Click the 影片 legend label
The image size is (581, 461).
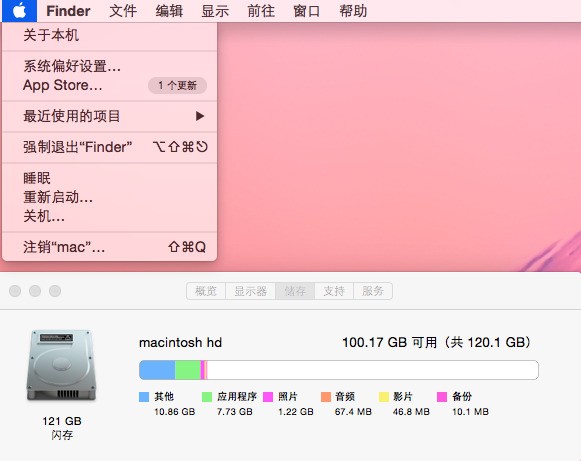pos(403,397)
